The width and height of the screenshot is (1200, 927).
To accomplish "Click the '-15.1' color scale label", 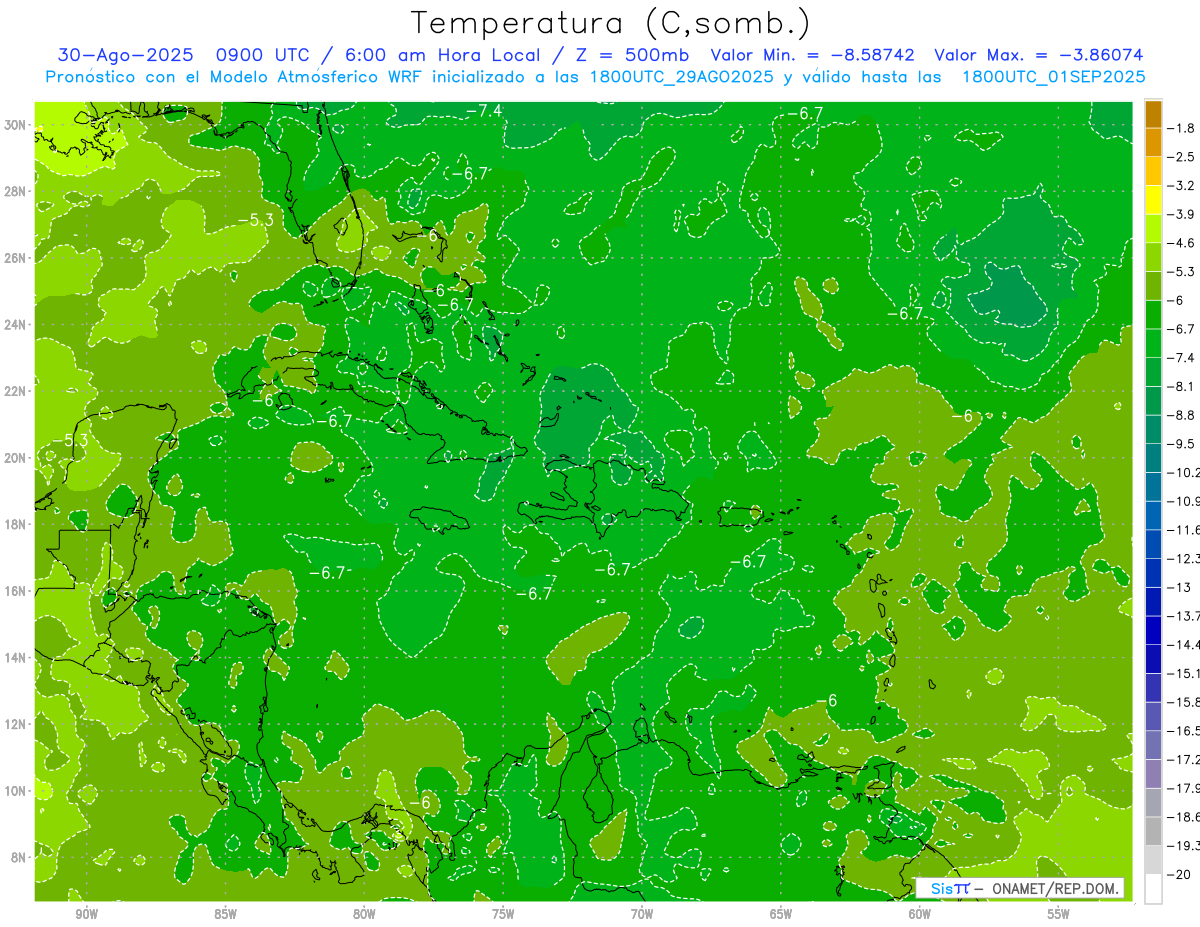I will tap(1184, 673).
